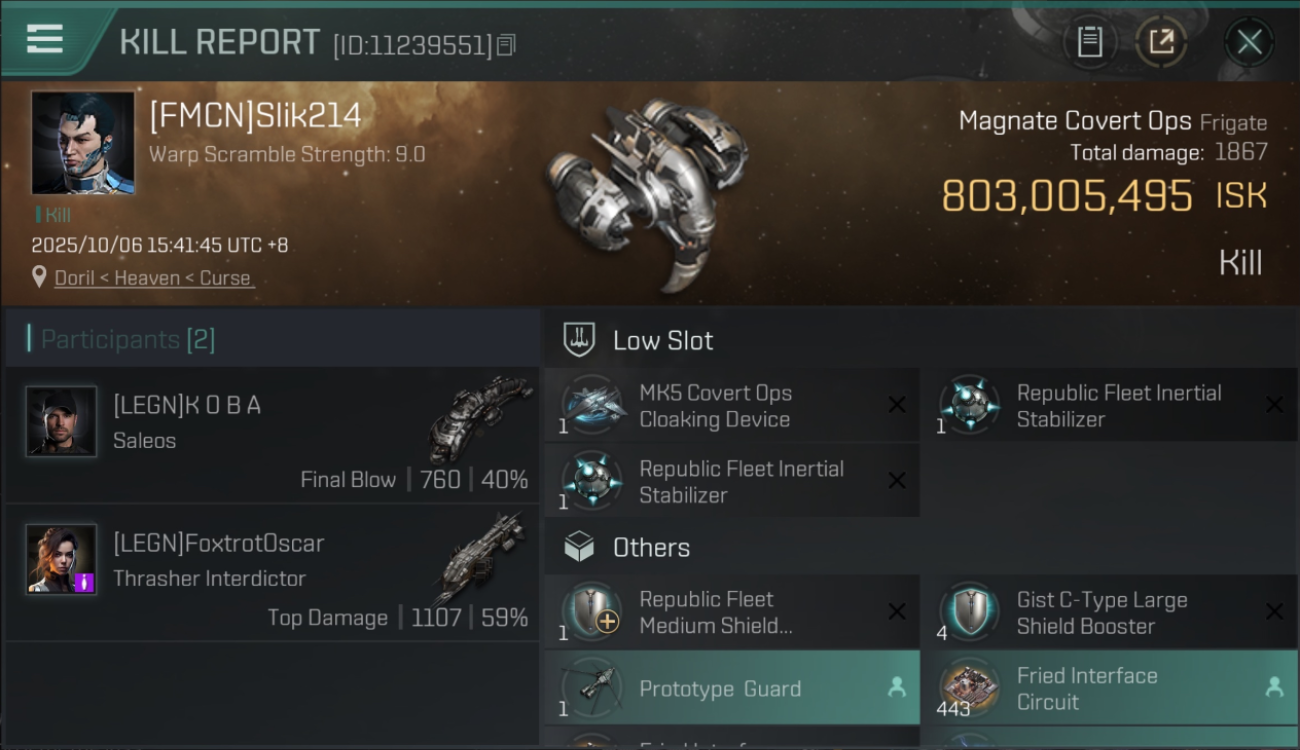1300x750 pixels.
Task: Copy the kill report ID
Action: (x=506, y=45)
